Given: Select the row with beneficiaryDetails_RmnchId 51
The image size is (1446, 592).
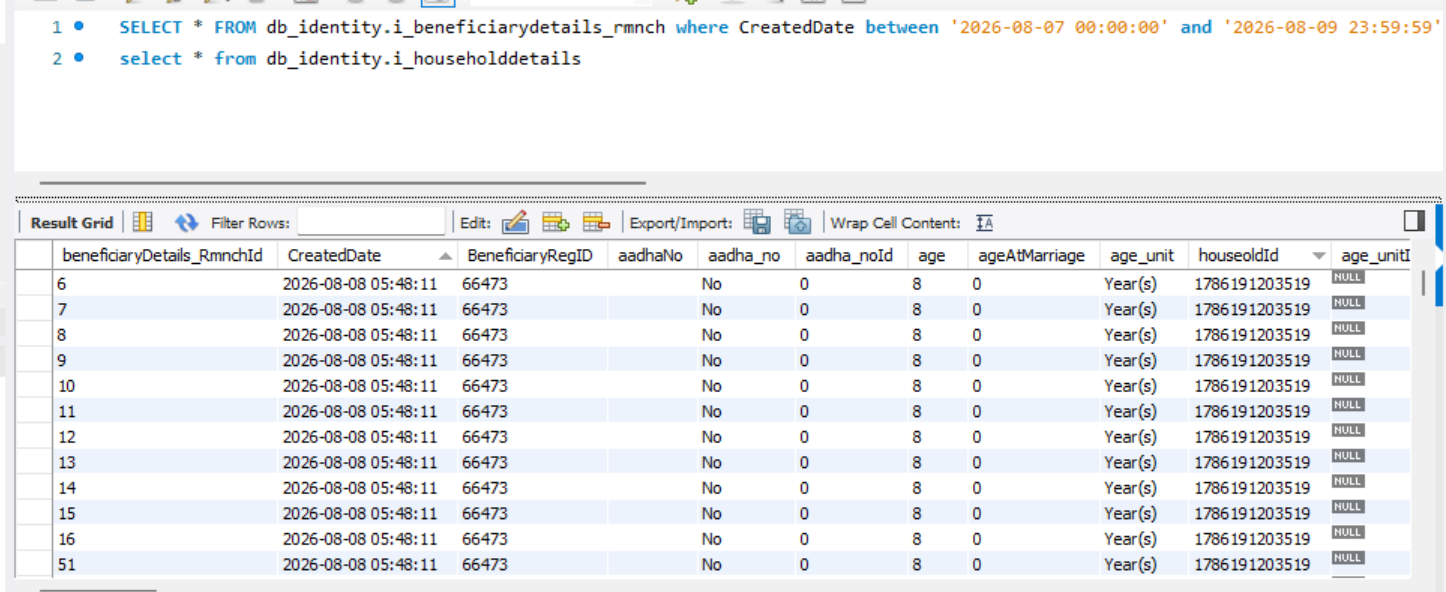Looking at the screenshot, I should (730, 564).
